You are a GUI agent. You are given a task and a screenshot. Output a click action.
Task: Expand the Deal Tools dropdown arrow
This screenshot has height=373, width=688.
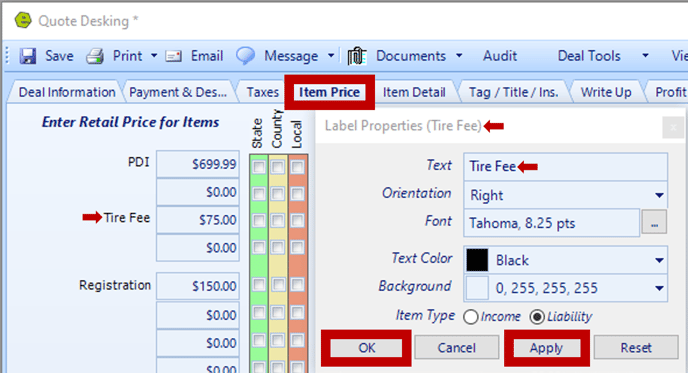click(645, 56)
